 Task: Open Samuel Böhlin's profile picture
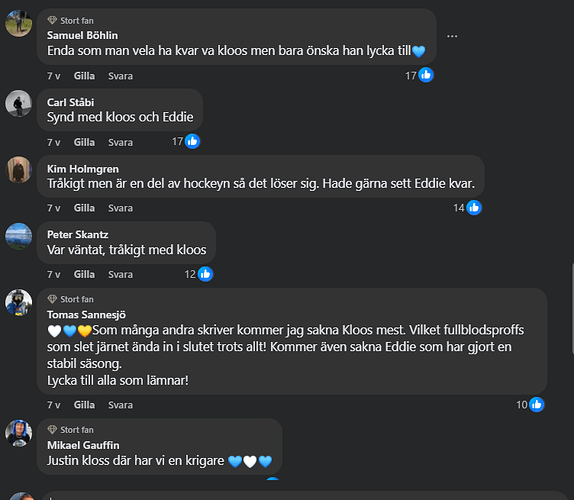(19, 23)
